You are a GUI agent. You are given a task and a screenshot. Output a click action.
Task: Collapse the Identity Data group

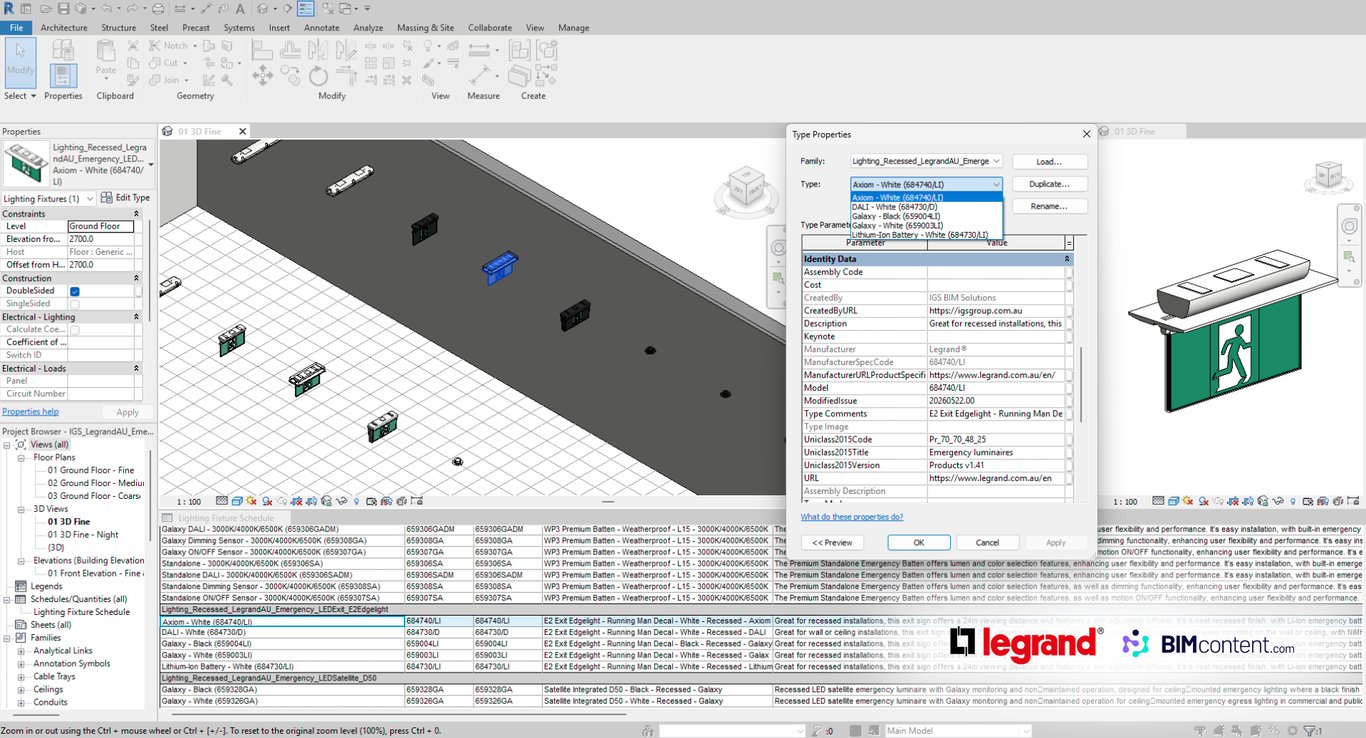[x=1067, y=259]
